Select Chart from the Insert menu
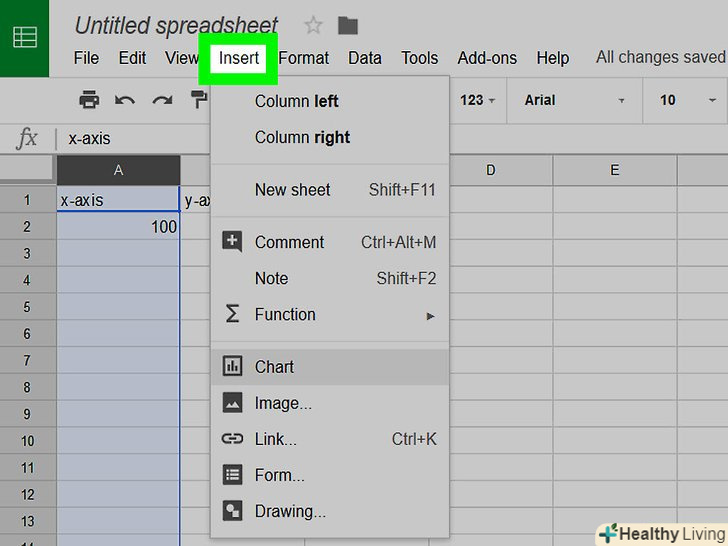 coord(274,367)
